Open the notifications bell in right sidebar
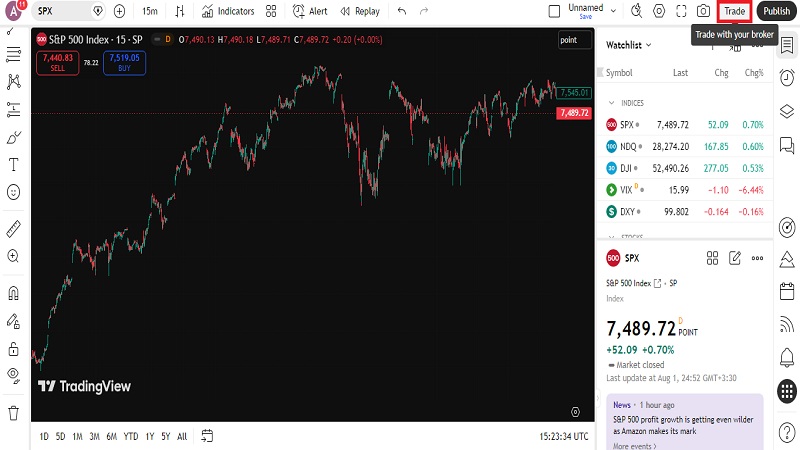Image resolution: width=800 pixels, height=450 pixels. tap(787, 357)
